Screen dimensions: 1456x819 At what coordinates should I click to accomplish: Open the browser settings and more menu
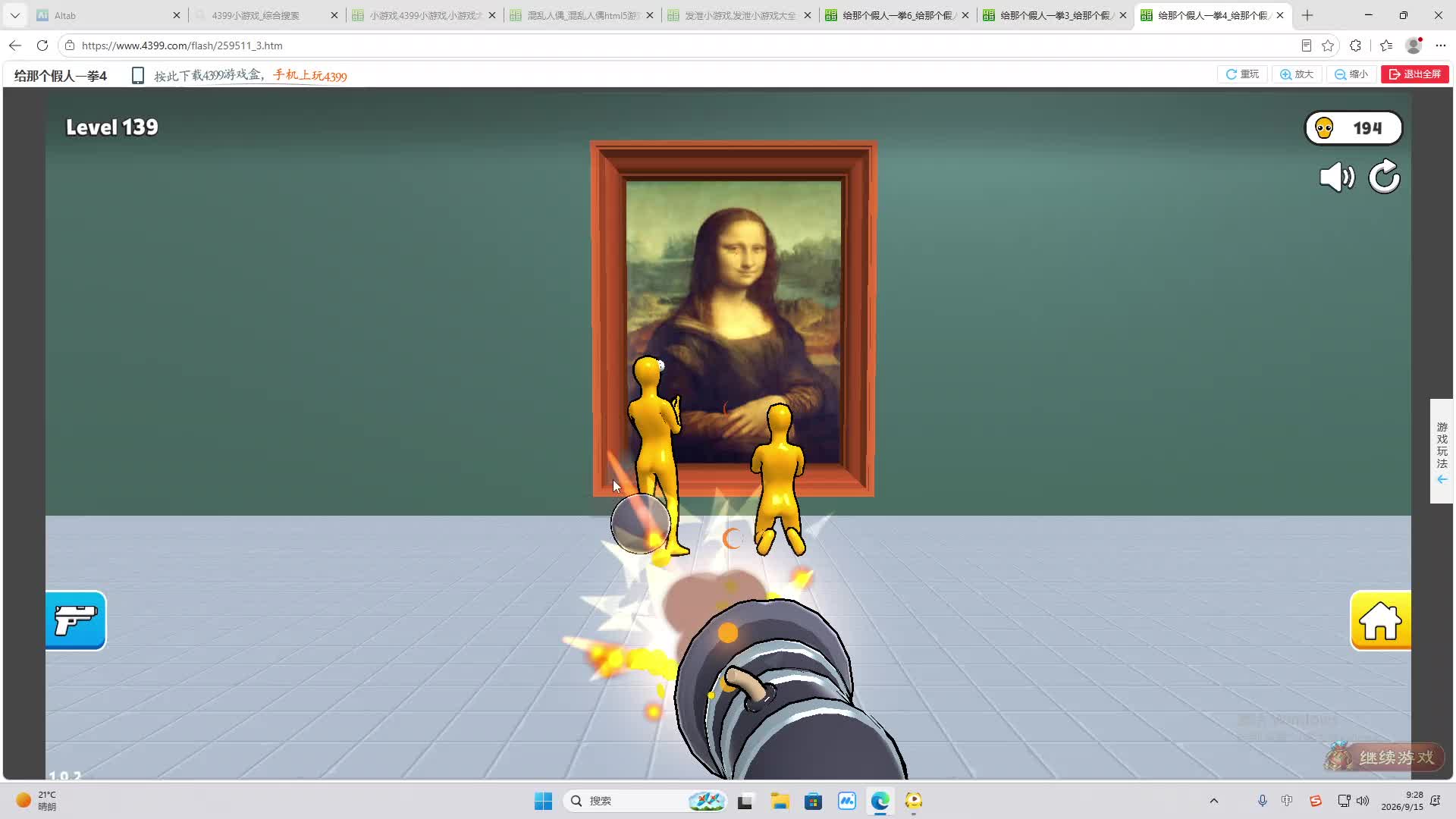(x=1441, y=45)
